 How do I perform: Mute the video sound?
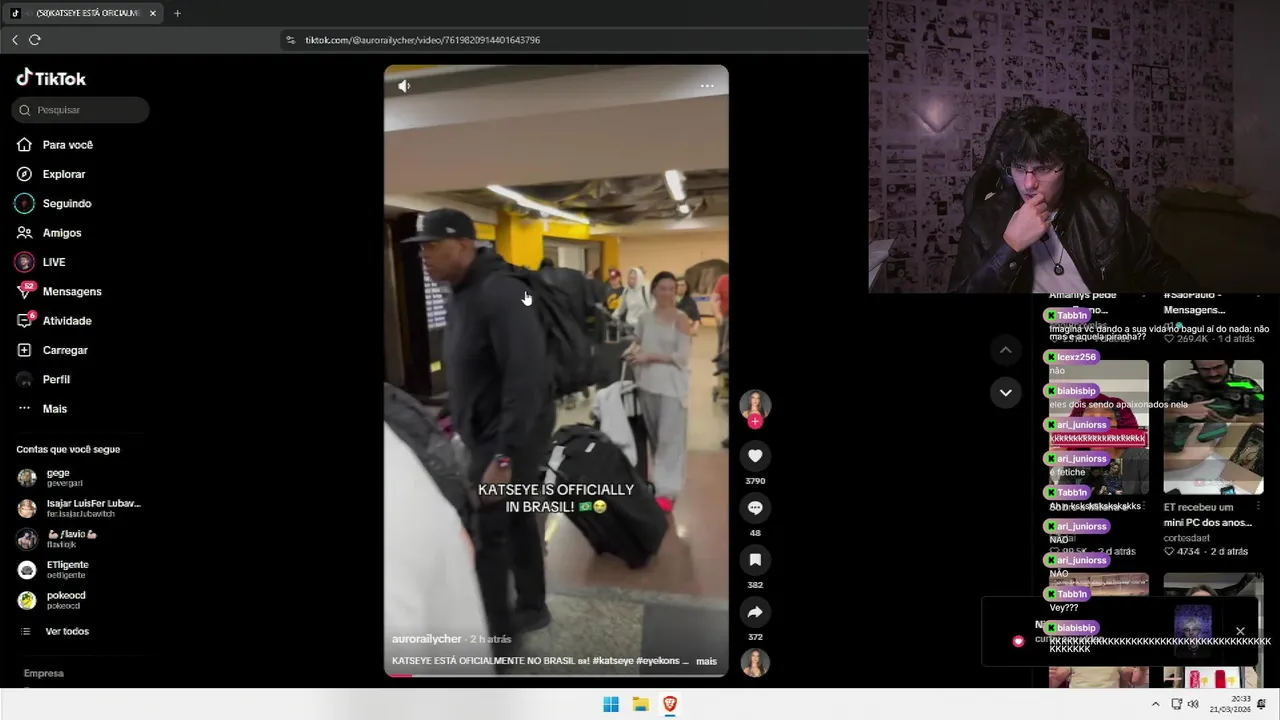click(x=404, y=86)
